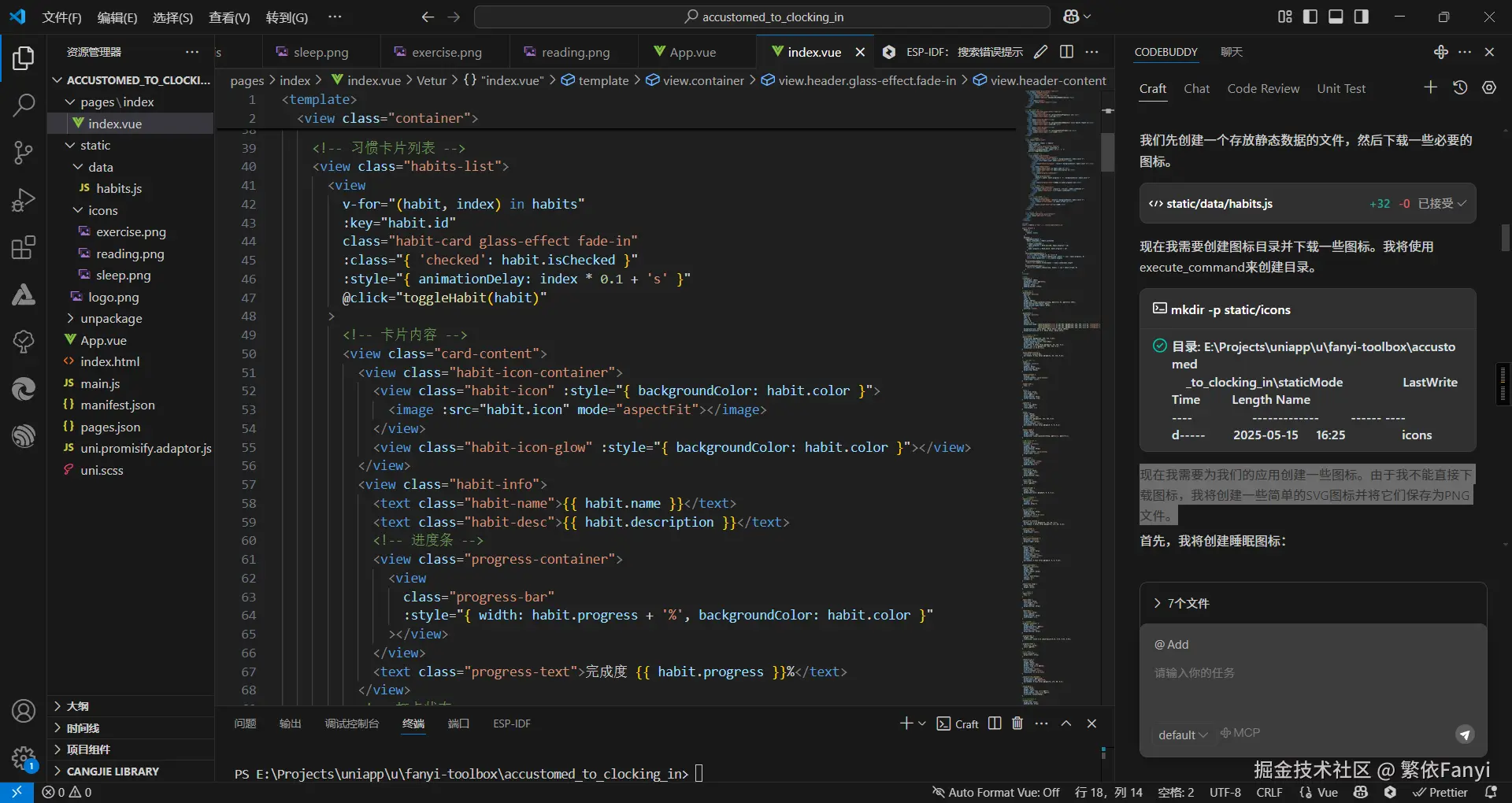
Task: Click the MCP button in chat input
Action: (x=1240, y=733)
